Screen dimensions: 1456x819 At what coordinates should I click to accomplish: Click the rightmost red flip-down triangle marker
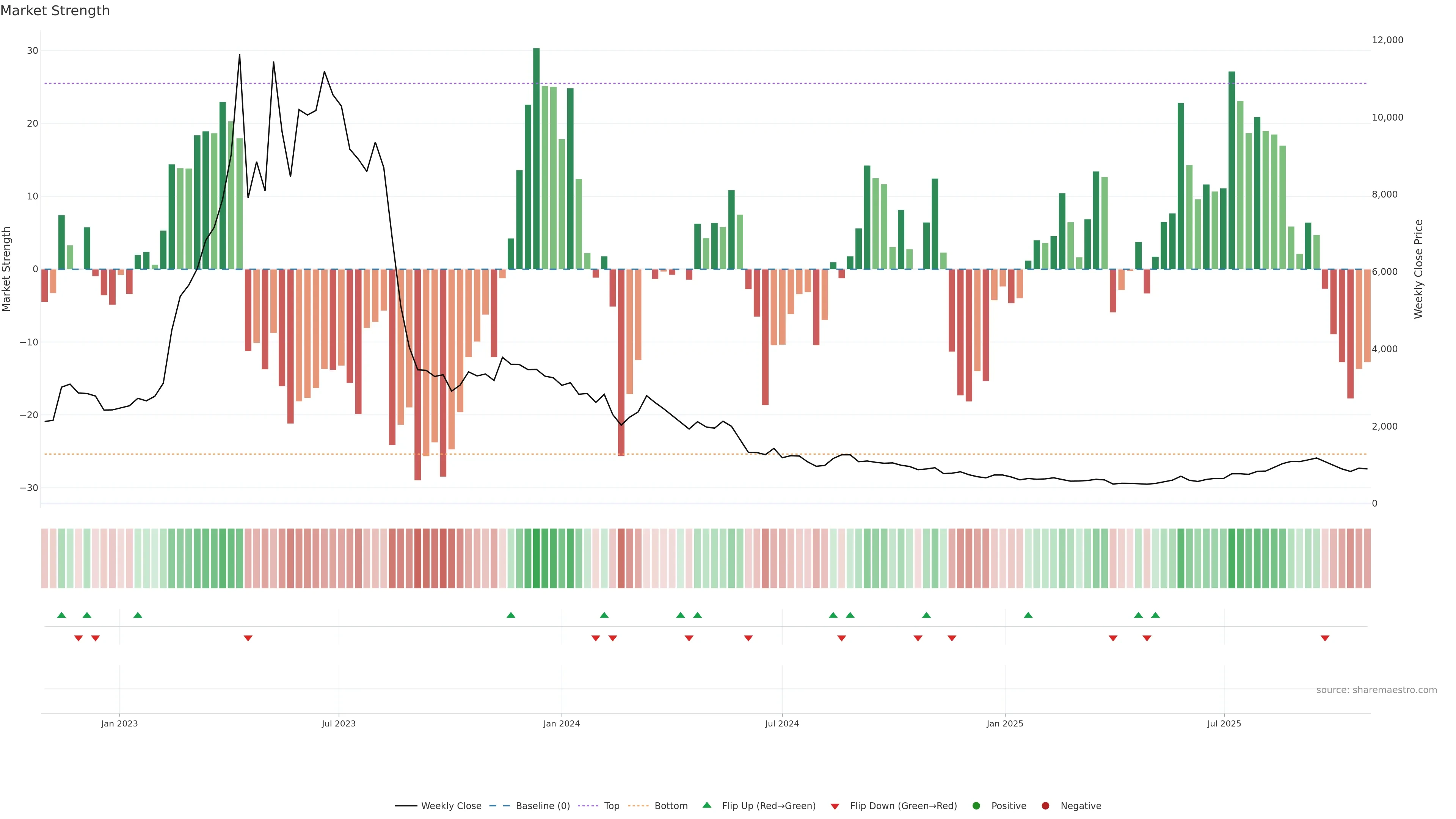click(x=1325, y=638)
